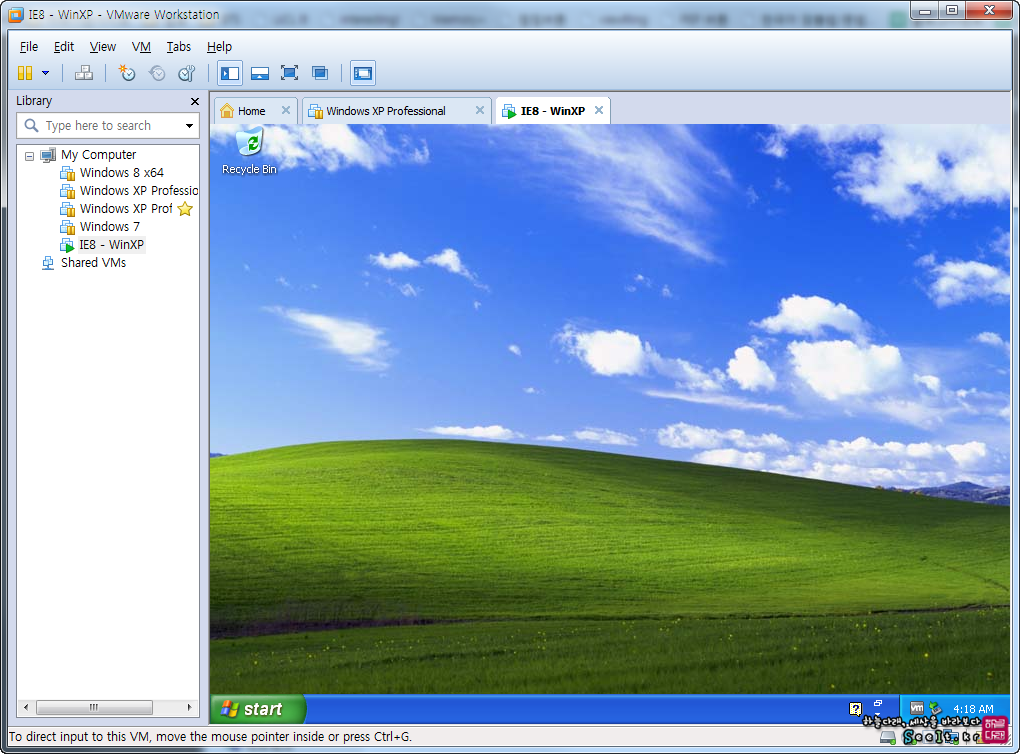Revert the VM to snapshot icon
Viewport: 1020px width, 754px height.
[x=157, y=73]
